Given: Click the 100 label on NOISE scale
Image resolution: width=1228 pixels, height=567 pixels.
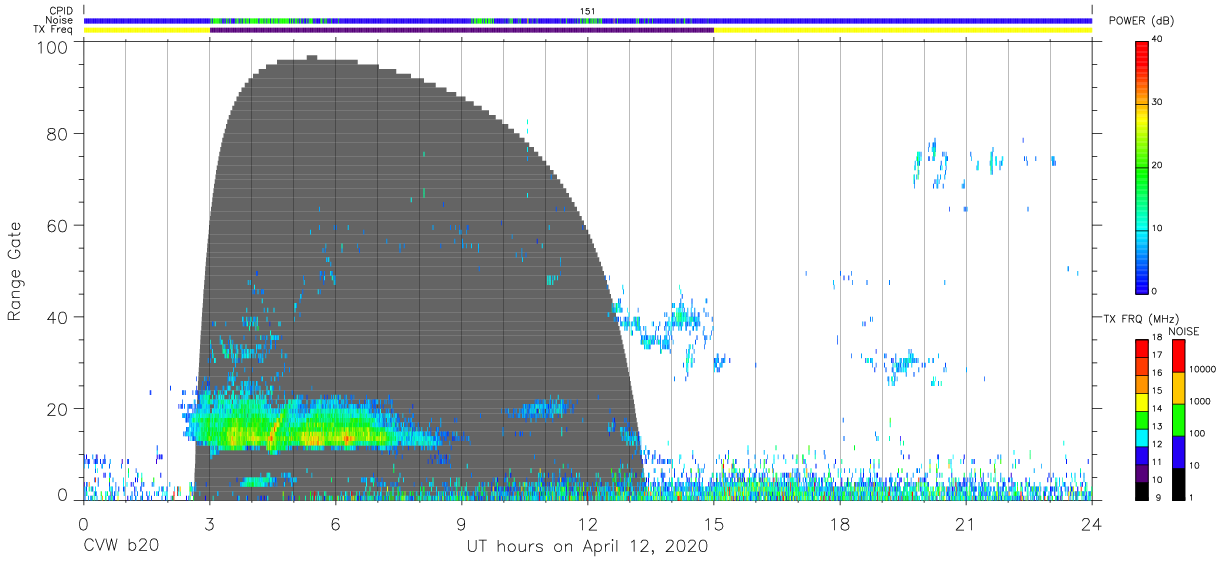Looking at the screenshot, I should (1199, 434).
